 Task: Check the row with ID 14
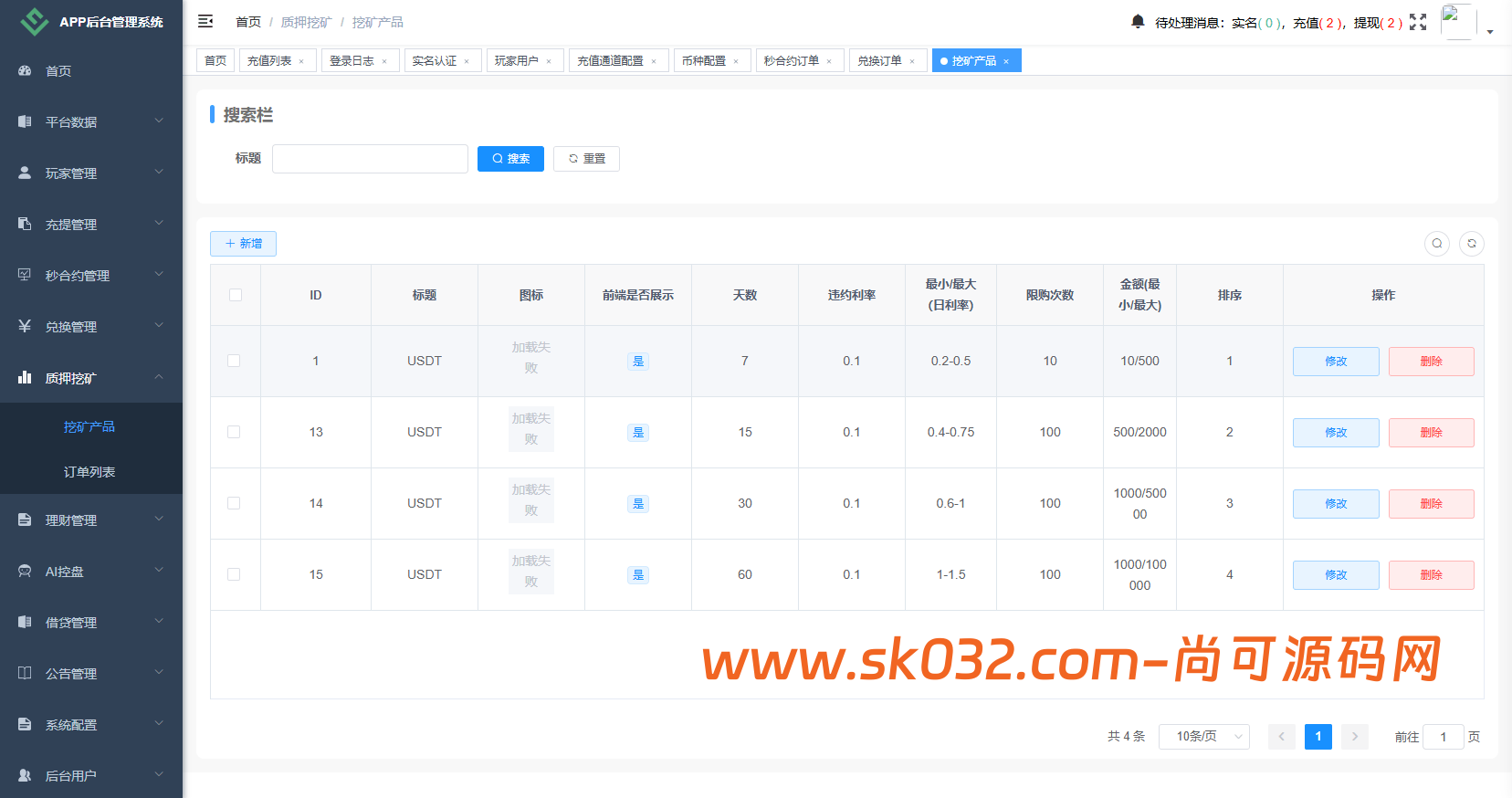234,503
